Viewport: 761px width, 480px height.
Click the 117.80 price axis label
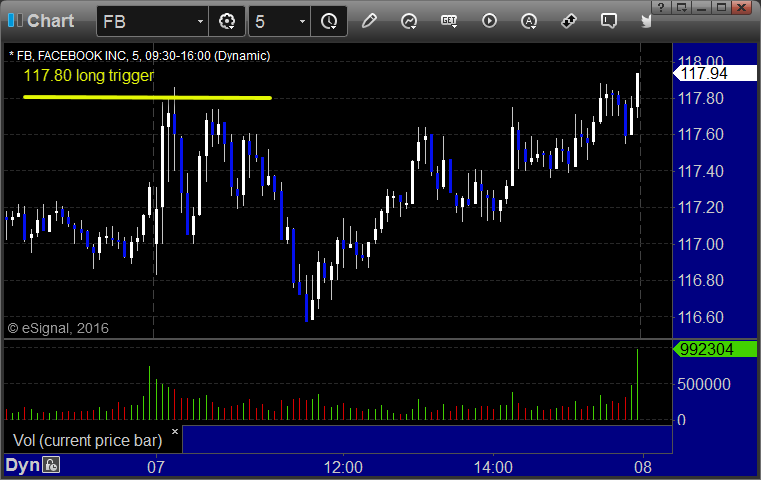[700, 99]
